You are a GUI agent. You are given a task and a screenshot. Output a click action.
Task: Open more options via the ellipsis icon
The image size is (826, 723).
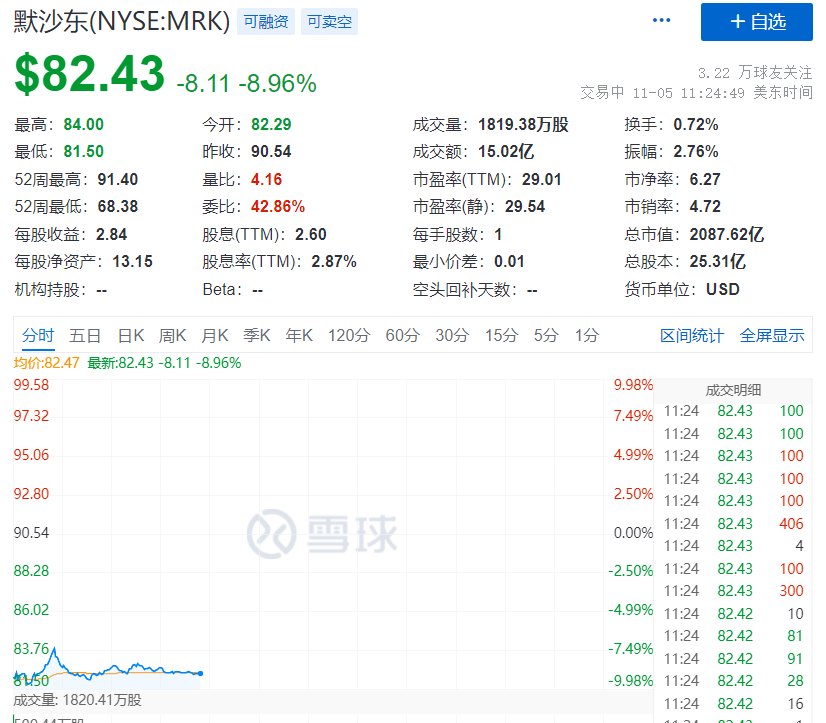660,20
